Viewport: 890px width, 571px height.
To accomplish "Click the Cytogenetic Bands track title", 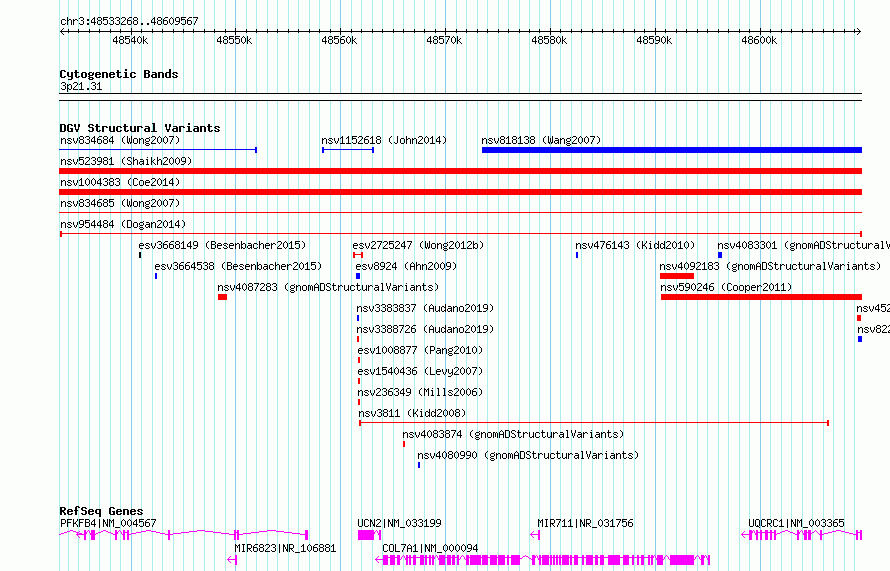I will click(x=119, y=74).
